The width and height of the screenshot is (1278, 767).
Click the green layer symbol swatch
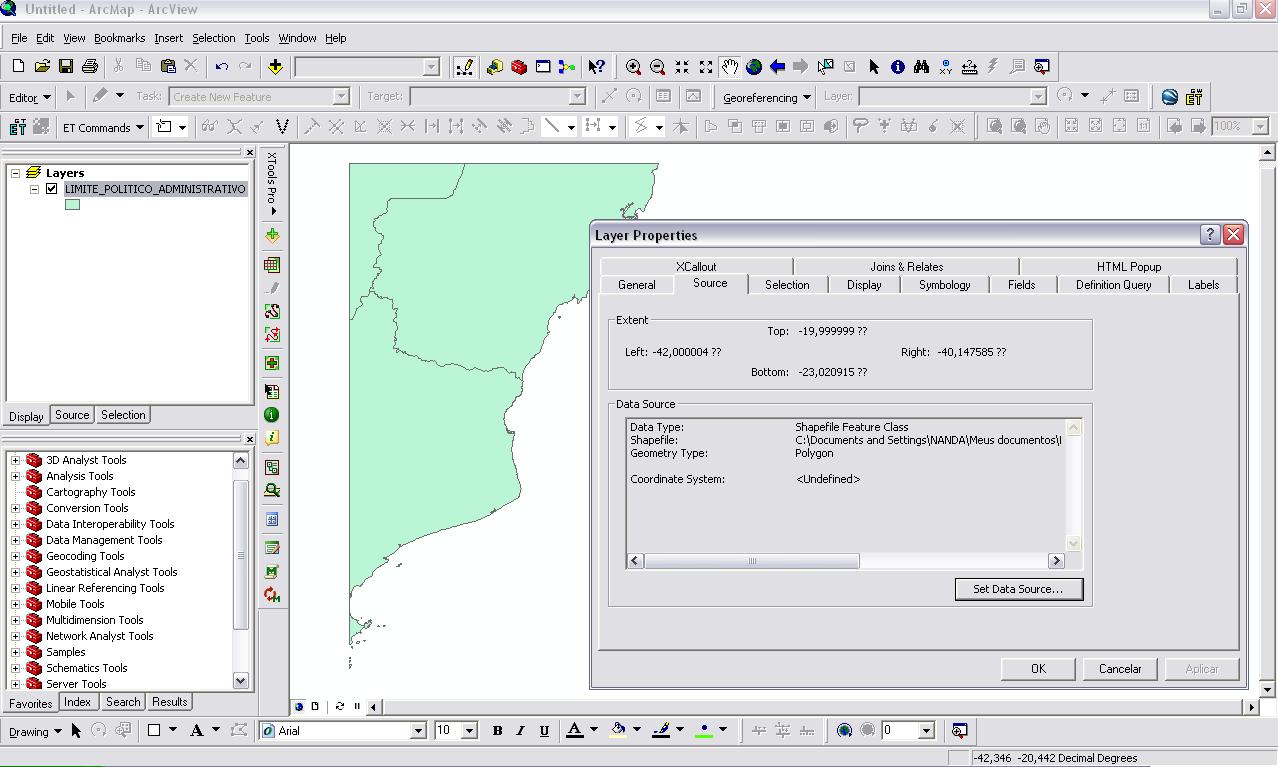[72, 205]
